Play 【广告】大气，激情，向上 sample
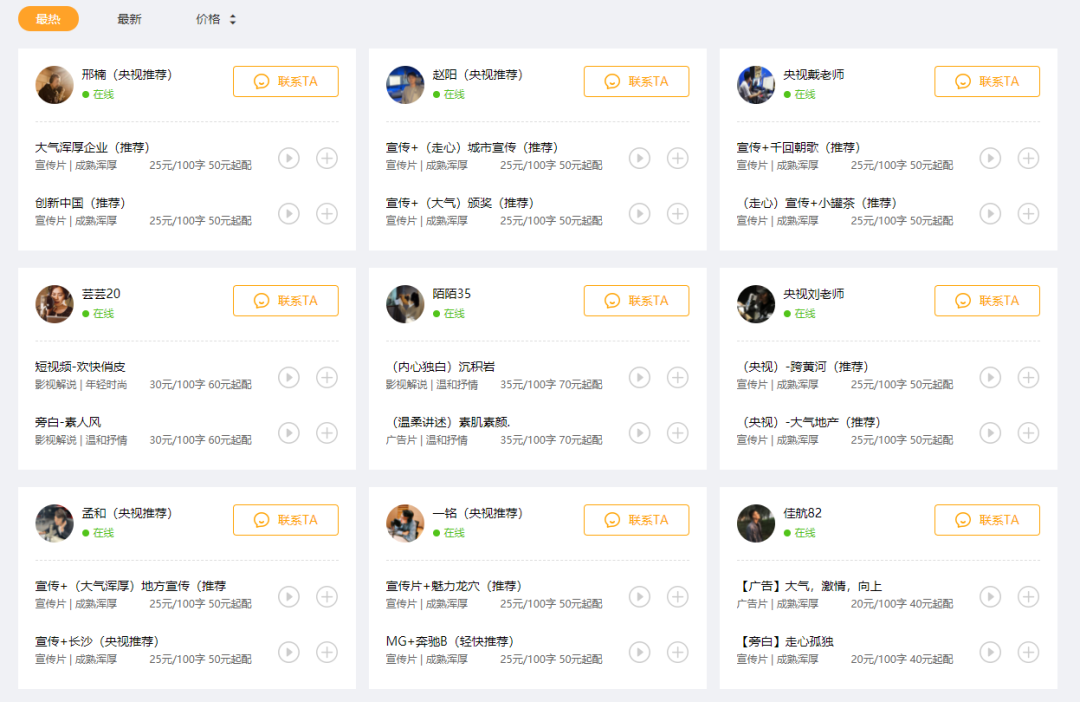This screenshot has height=702, width=1080. (x=991, y=596)
